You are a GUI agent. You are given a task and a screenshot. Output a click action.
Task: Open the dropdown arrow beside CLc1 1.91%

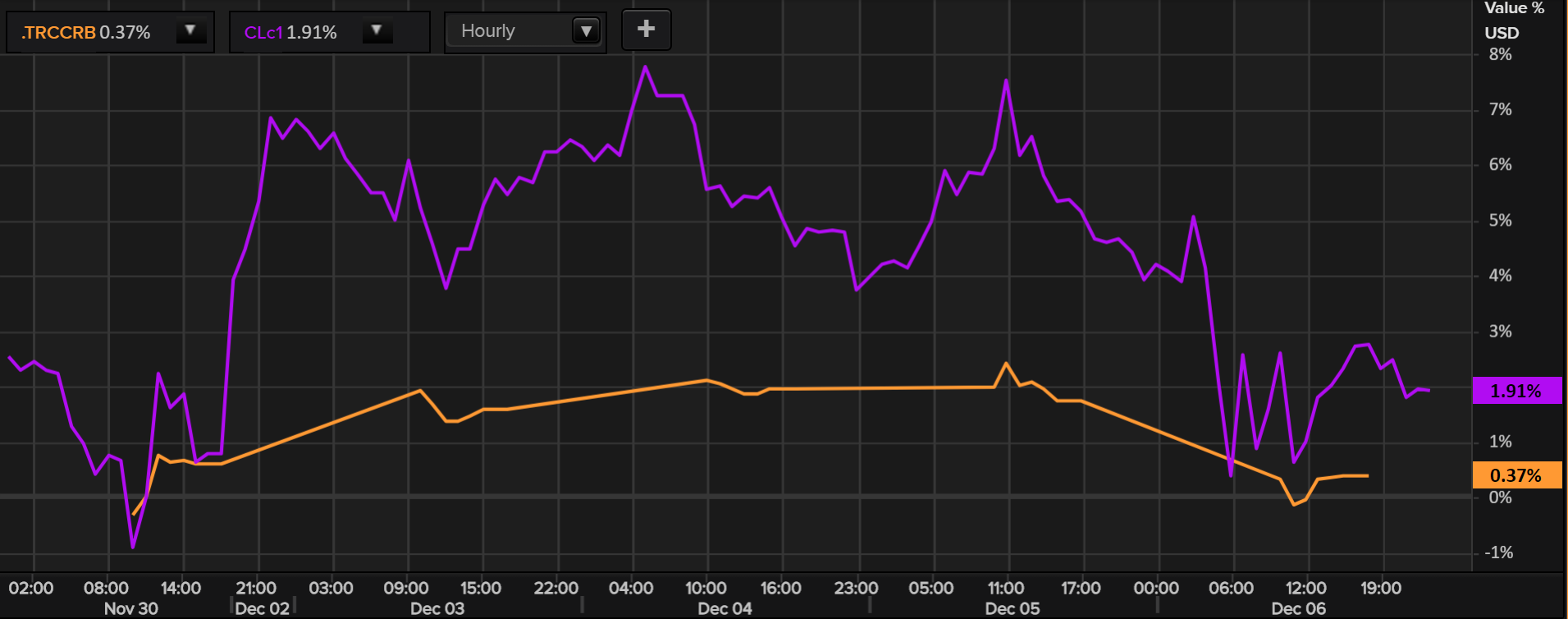[377, 31]
